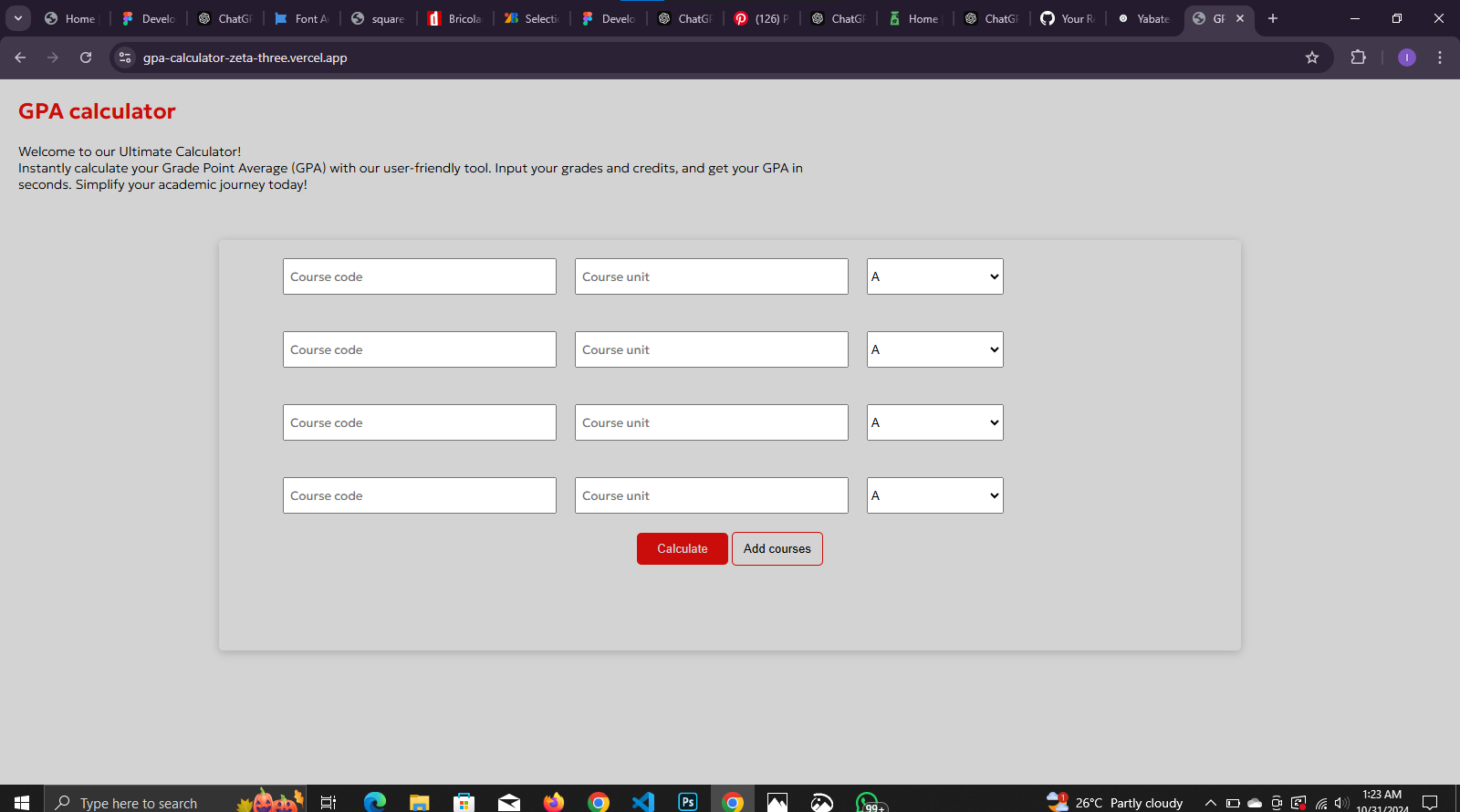Viewport: 1460px width, 812px height.
Task: Open the user profile avatar icon
Action: click(1406, 57)
